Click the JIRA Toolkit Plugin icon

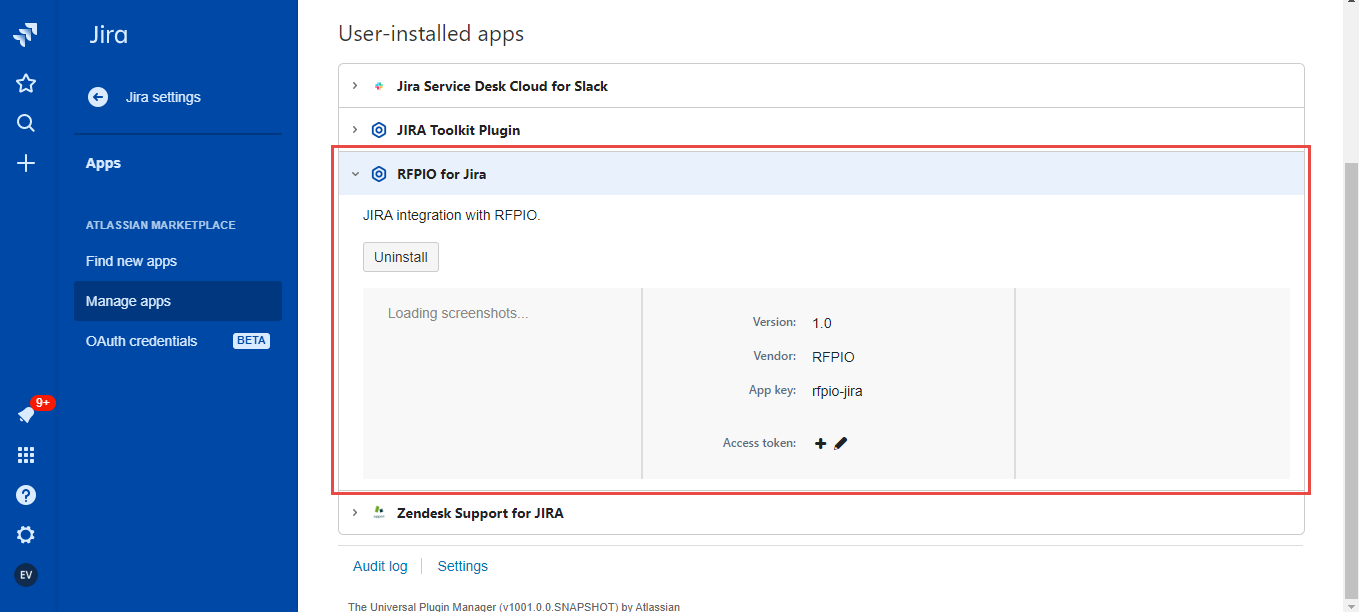379,130
